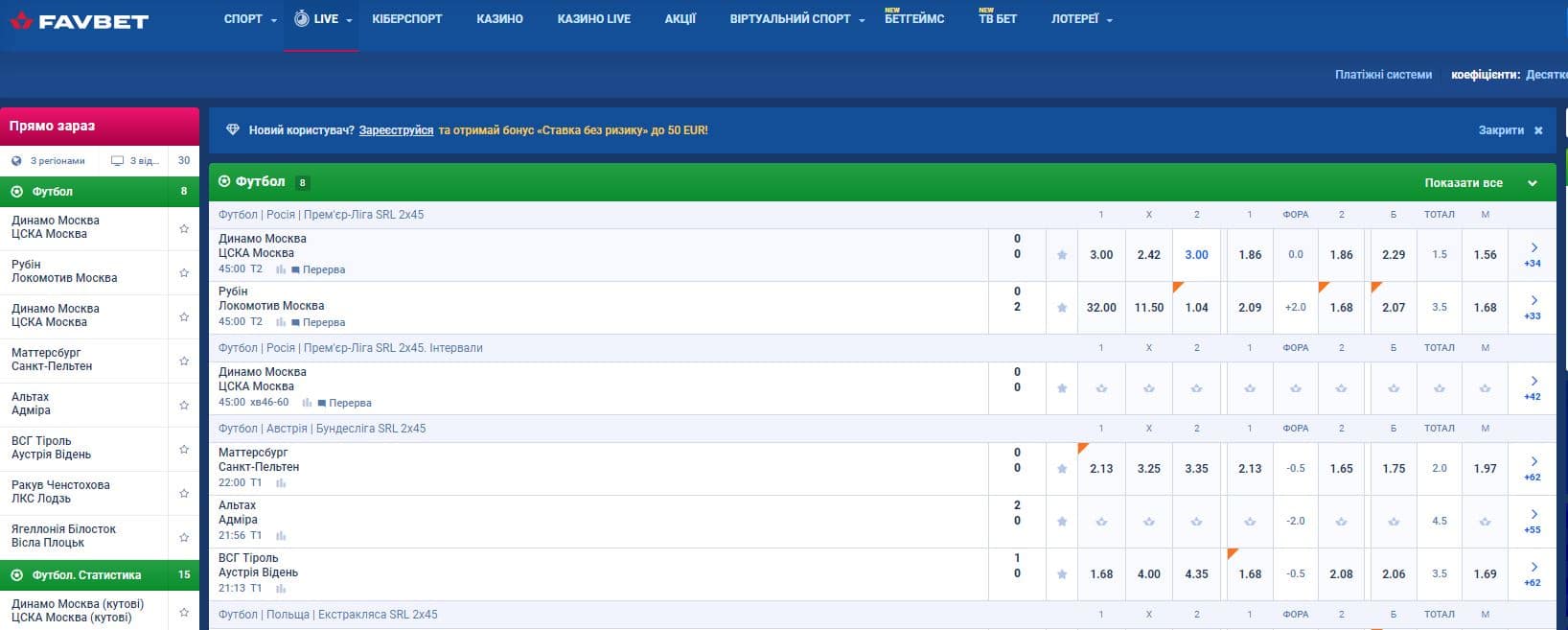Viewport: 1568px width, 630px height.
Task: Toggle favorite star for Альтах Адміра row
Action: pos(1062,522)
